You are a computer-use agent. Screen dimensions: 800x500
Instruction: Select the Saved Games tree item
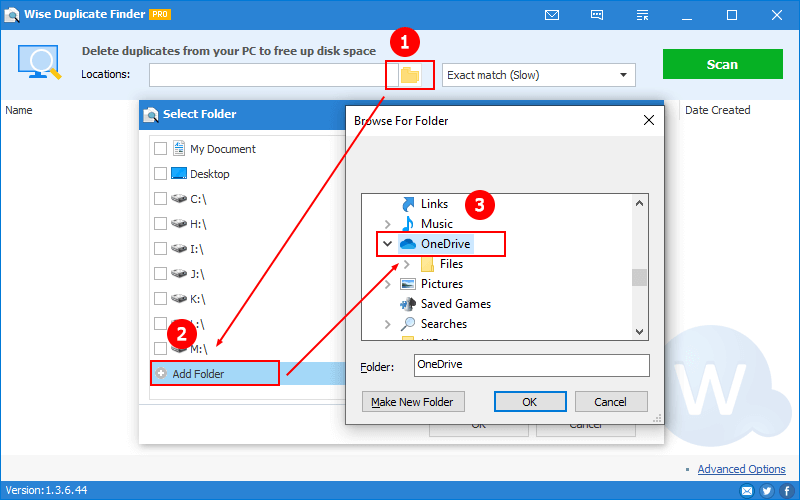click(456, 304)
